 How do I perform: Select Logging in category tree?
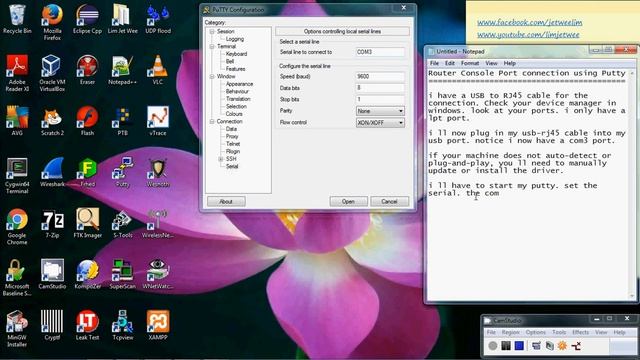pyautogui.click(x=235, y=39)
